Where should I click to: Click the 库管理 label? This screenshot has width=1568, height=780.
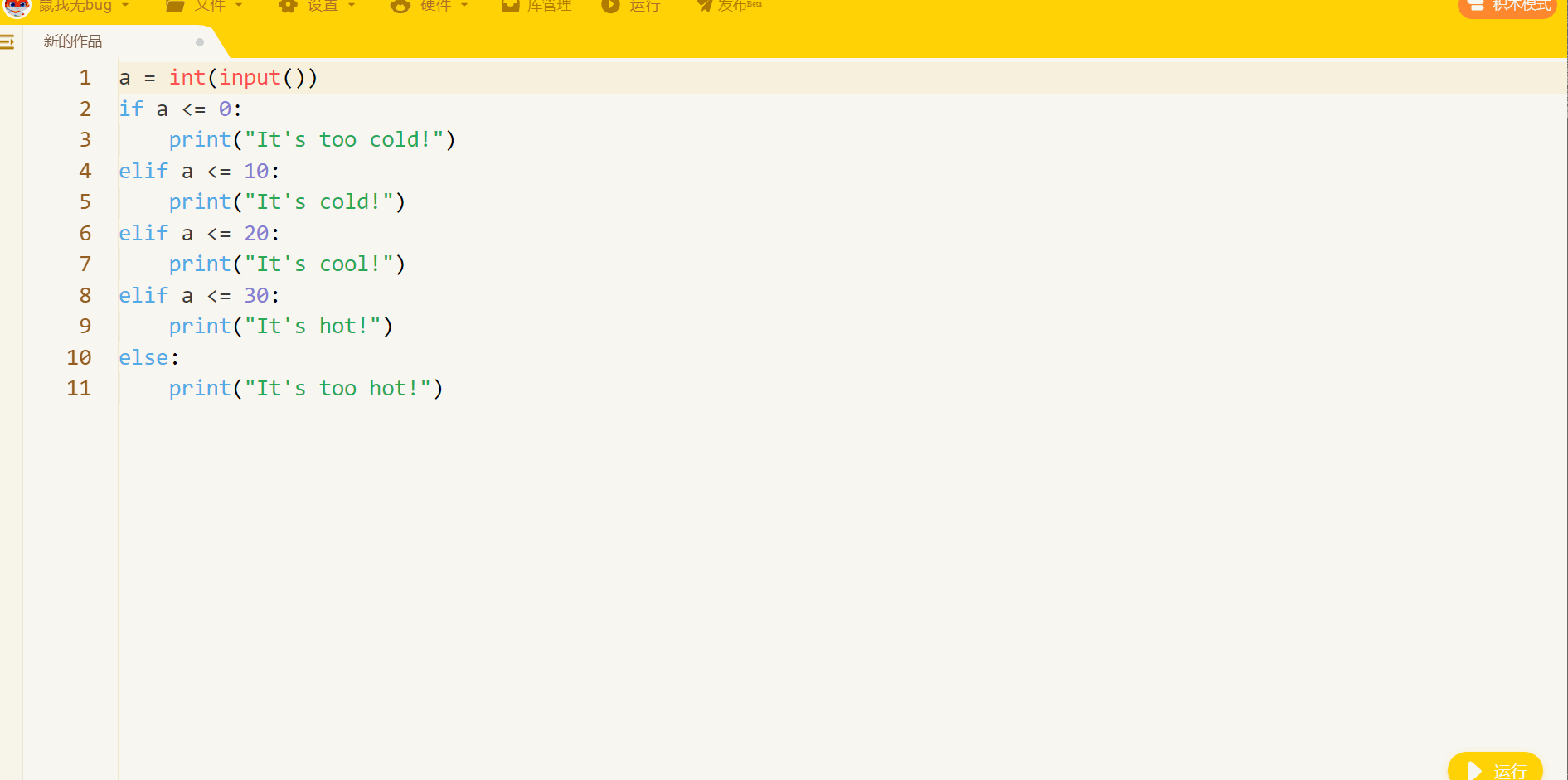[x=549, y=6]
